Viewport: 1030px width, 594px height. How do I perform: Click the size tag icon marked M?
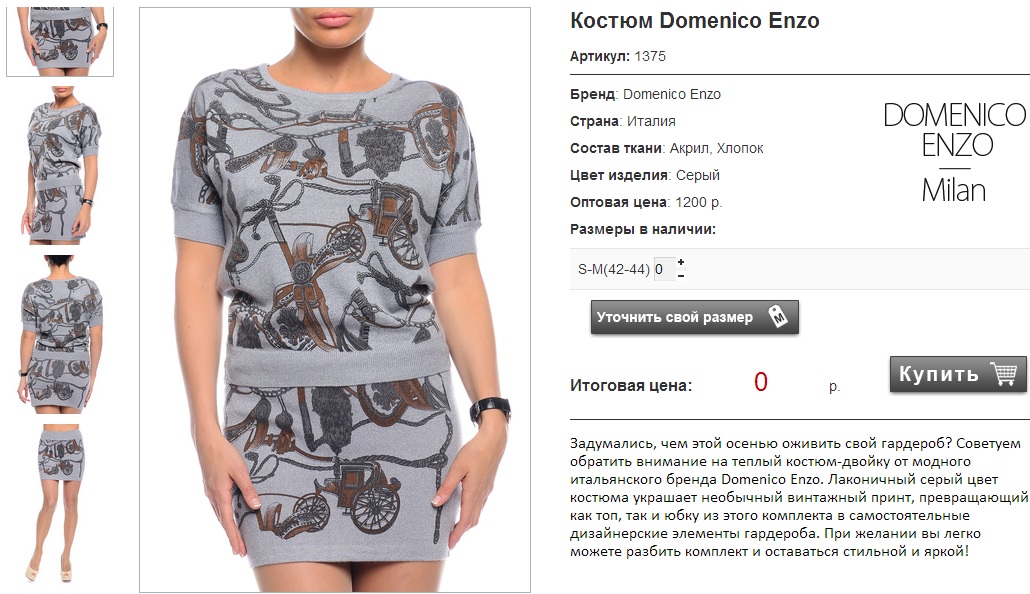(x=778, y=317)
